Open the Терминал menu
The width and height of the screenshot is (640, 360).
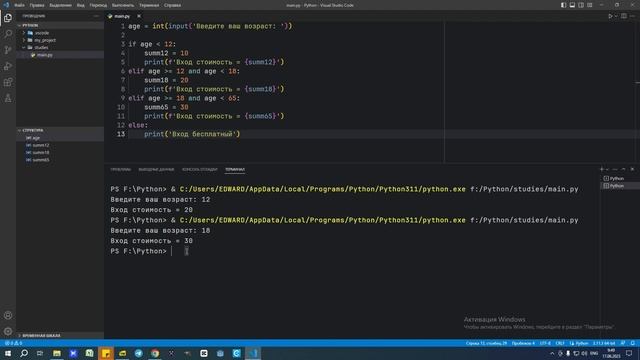pos(149,5)
